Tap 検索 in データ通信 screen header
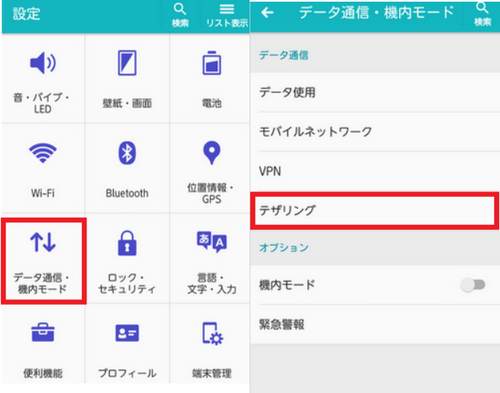The height and width of the screenshot is (393, 500). (x=482, y=14)
